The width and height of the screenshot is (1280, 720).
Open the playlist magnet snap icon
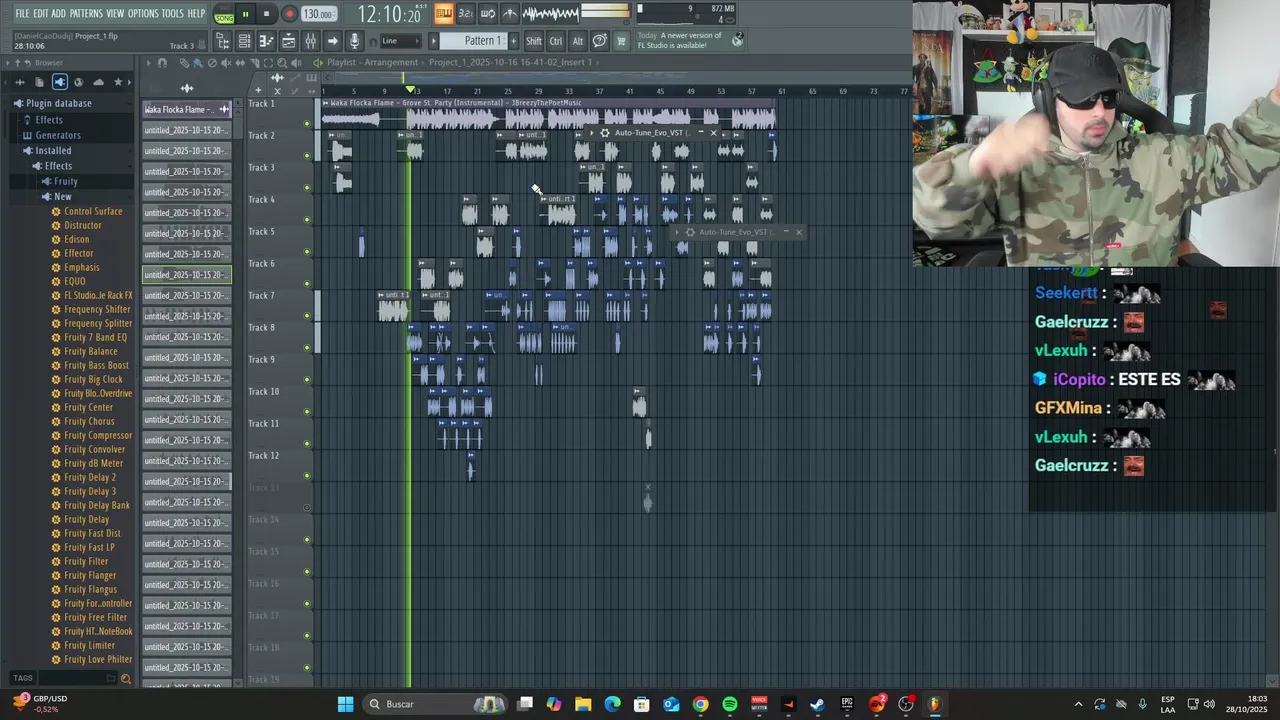[x=162, y=63]
